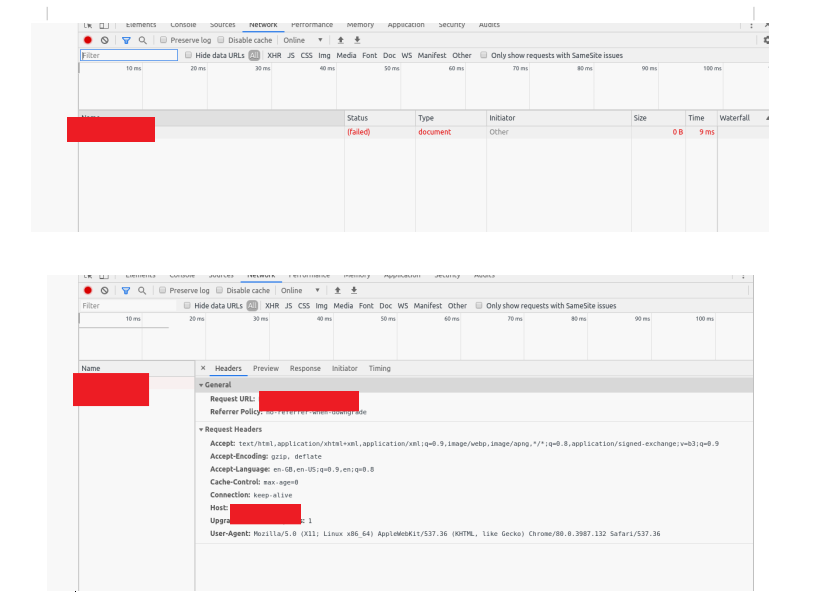Enable Preserve log in lower DevTools

pyautogui.click(x=162, y=290)
